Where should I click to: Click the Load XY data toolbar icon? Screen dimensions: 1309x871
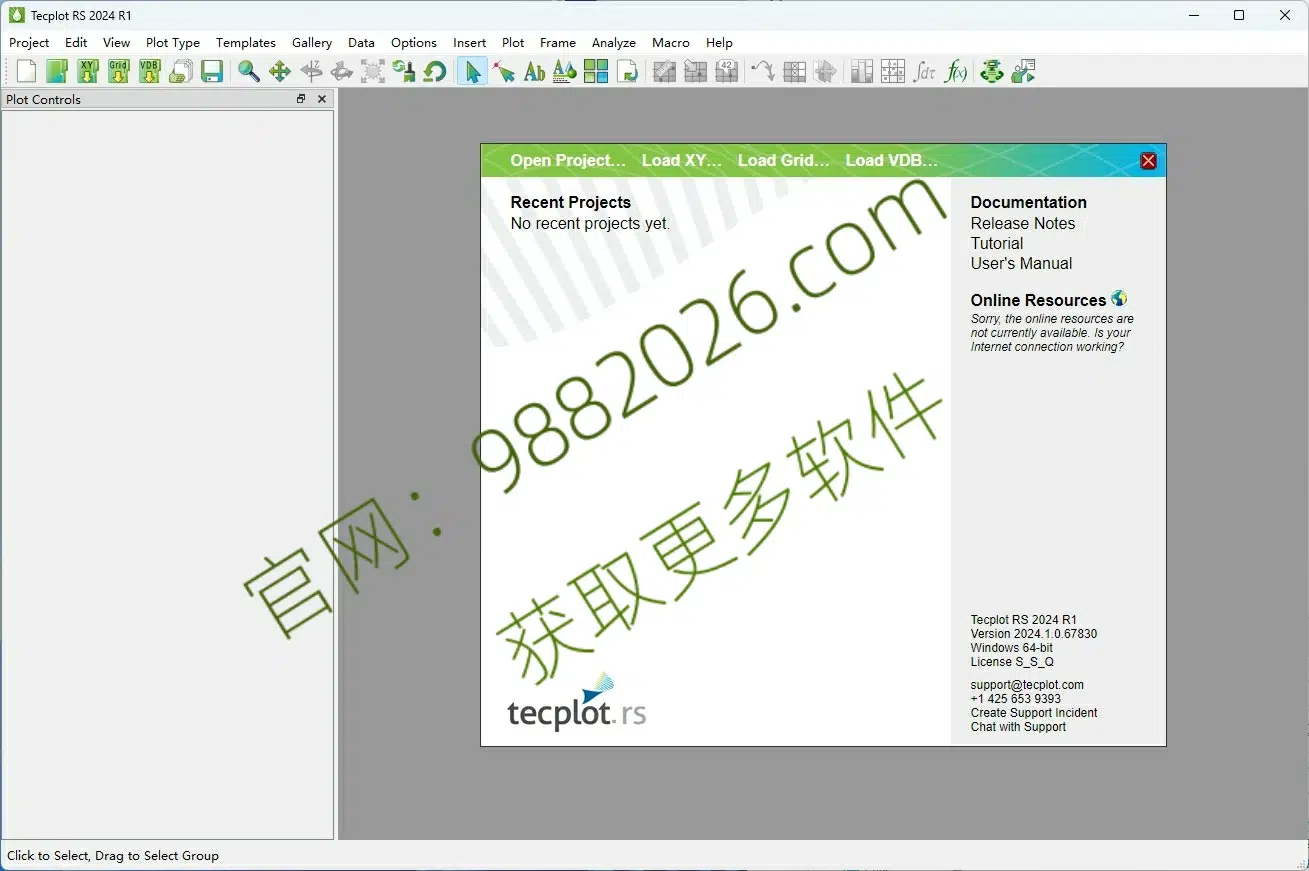click(x=88, y=71)
